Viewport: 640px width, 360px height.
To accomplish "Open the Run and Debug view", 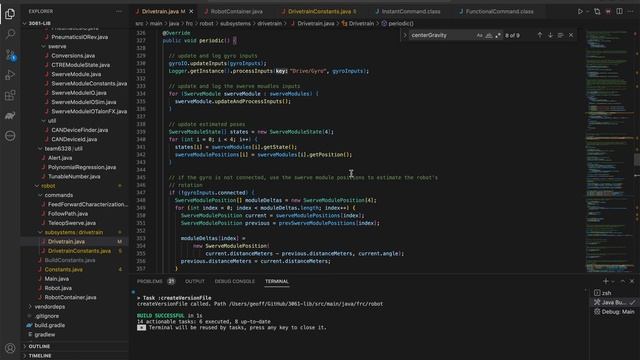I will click(10, 75).
